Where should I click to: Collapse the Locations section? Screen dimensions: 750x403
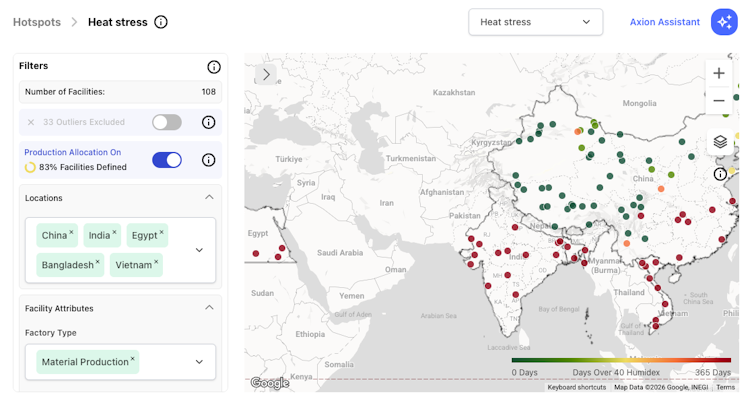[x=209, y=197]
